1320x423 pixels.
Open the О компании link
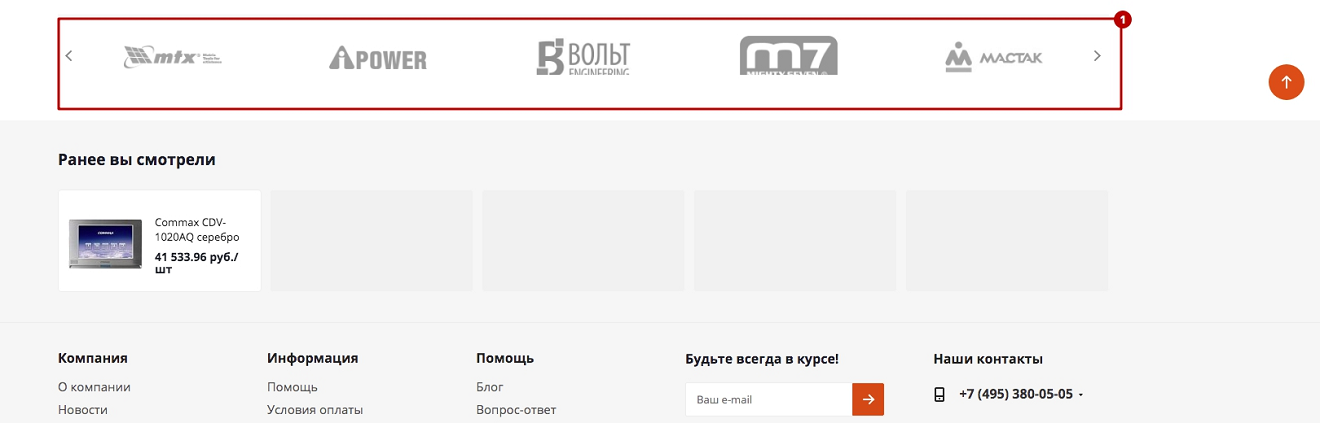(x=94, y=387)
